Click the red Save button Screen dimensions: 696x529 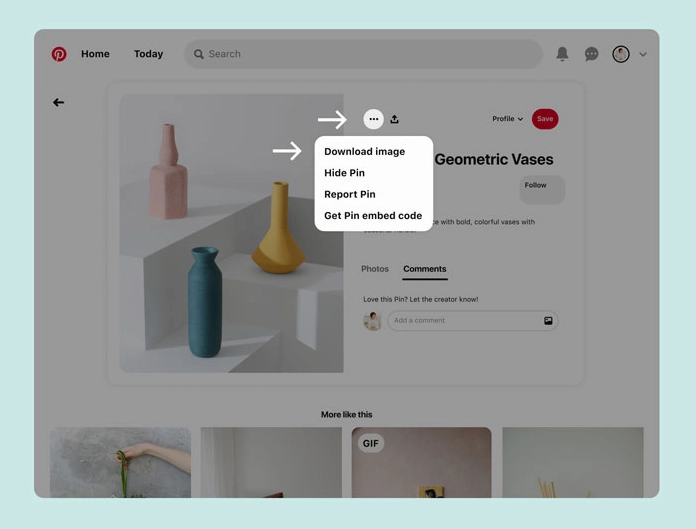545,119
